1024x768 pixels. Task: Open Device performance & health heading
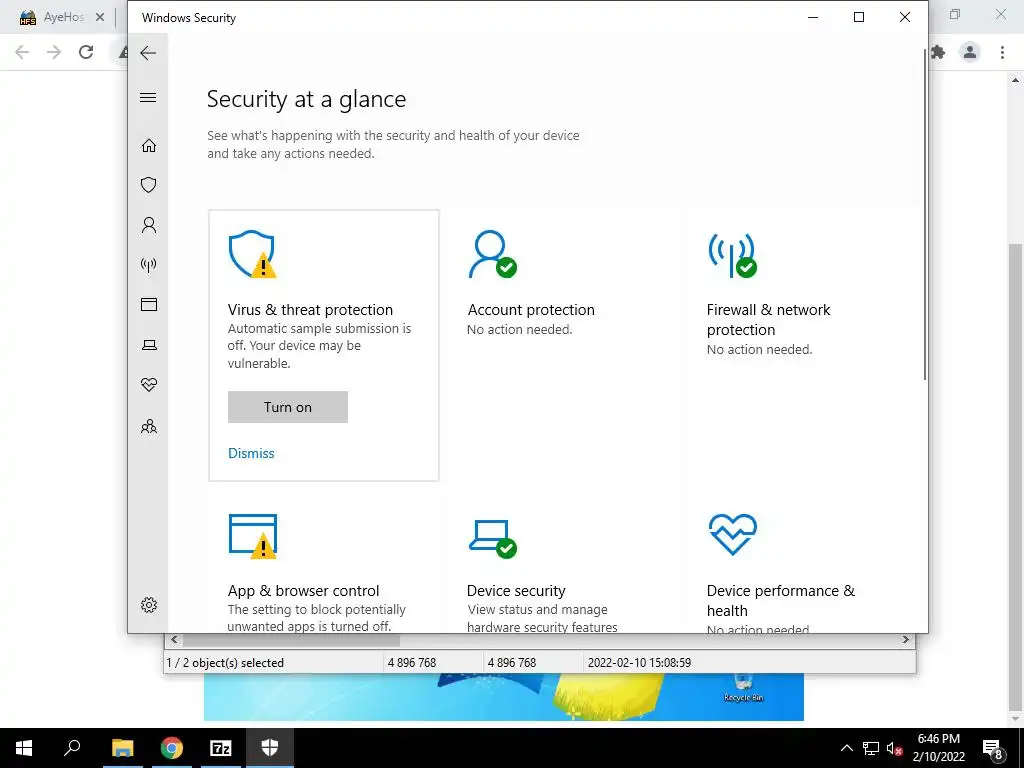[780, 600]
